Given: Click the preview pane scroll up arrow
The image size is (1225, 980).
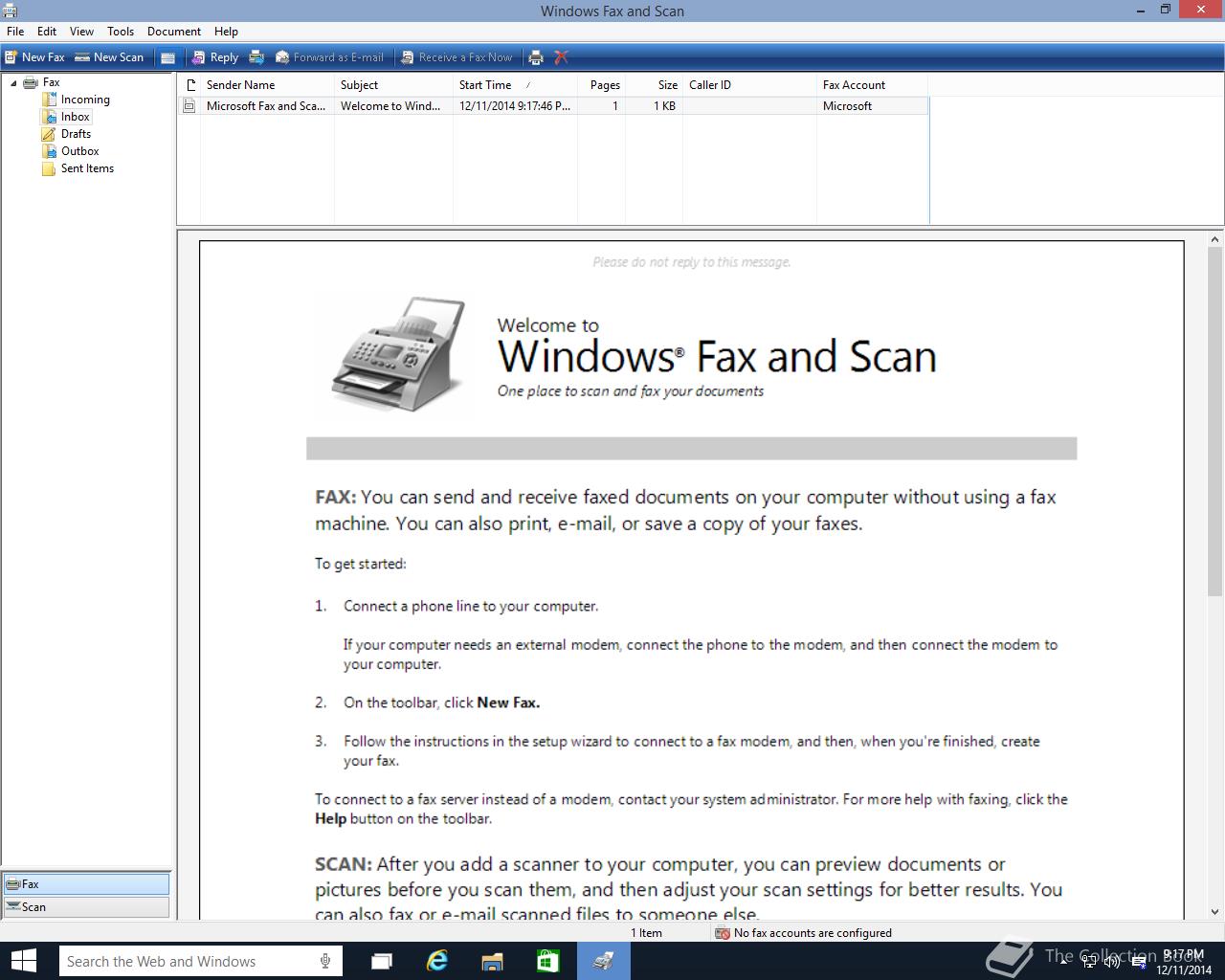Looking at the screenshot, I should coord(1215,240).
